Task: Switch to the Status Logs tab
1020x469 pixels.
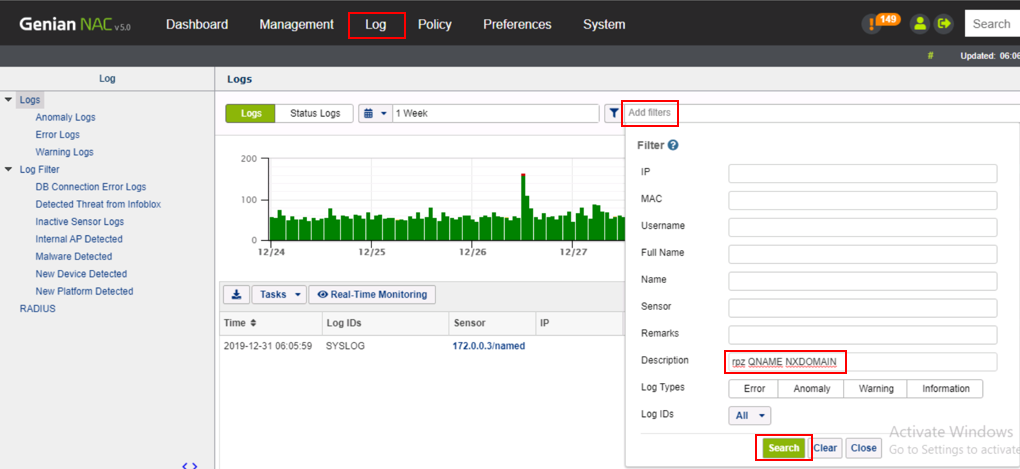Action: coord(315,113)
